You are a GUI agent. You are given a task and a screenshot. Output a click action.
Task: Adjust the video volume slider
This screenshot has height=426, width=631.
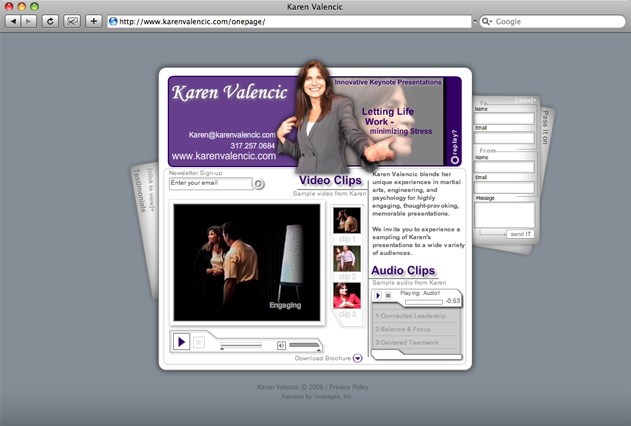[x=304, y=345]
